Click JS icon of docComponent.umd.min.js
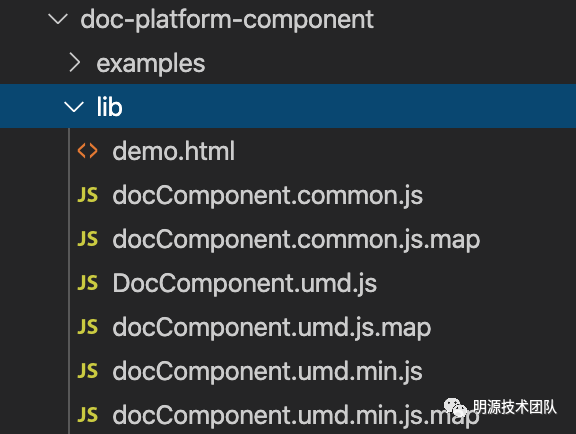 [87, 371]
